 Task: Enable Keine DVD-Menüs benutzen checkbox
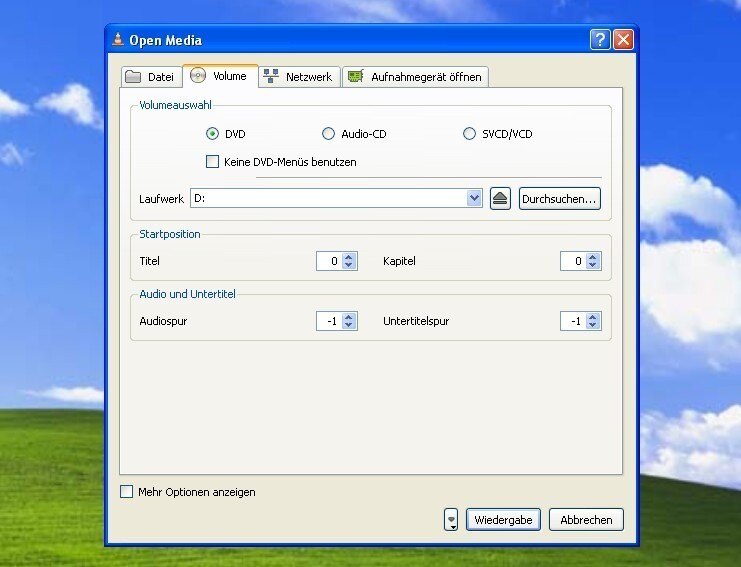212,161
